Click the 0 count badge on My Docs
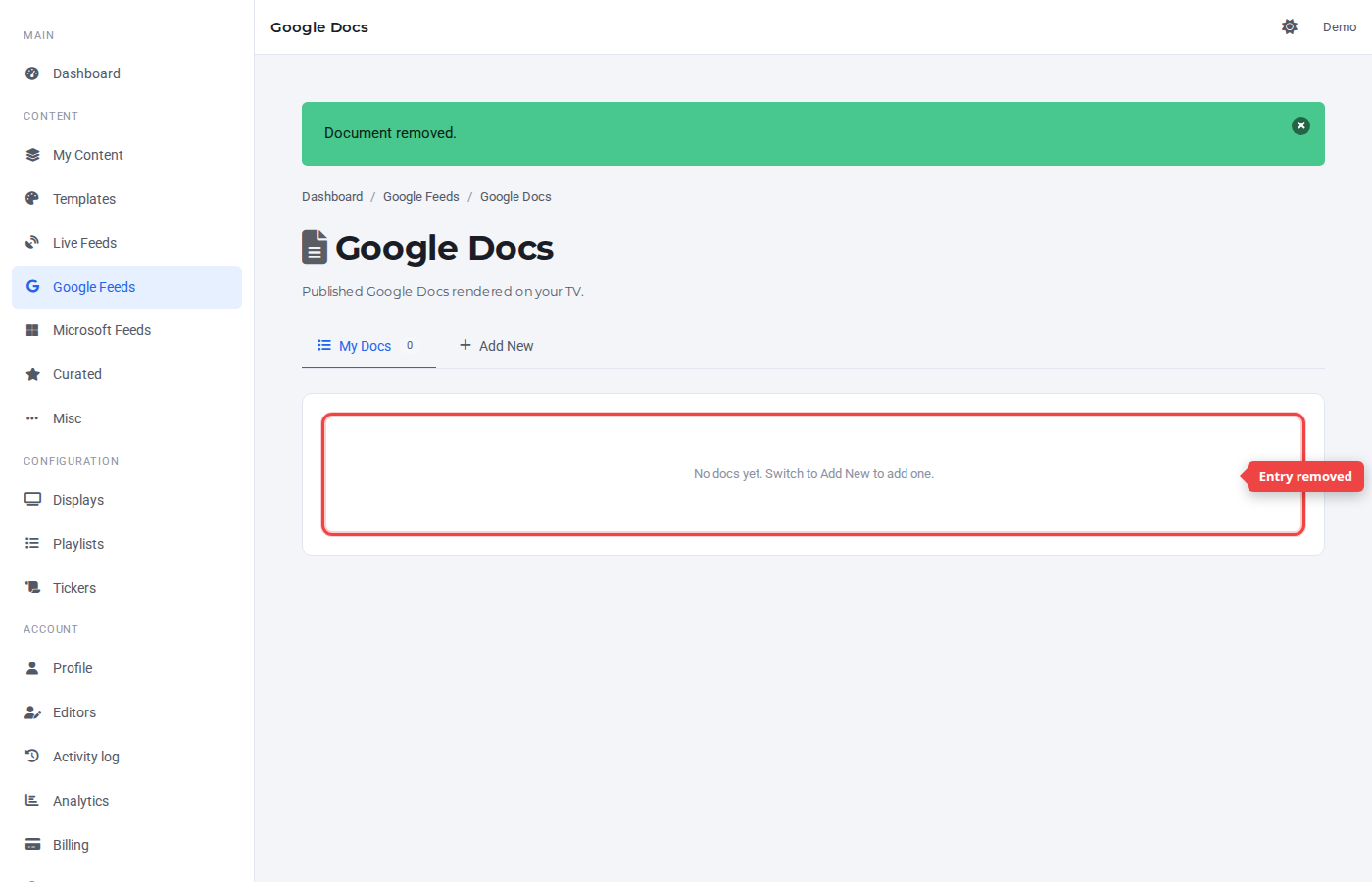This screenshot has width=1372, height=882. coord(410,345)
